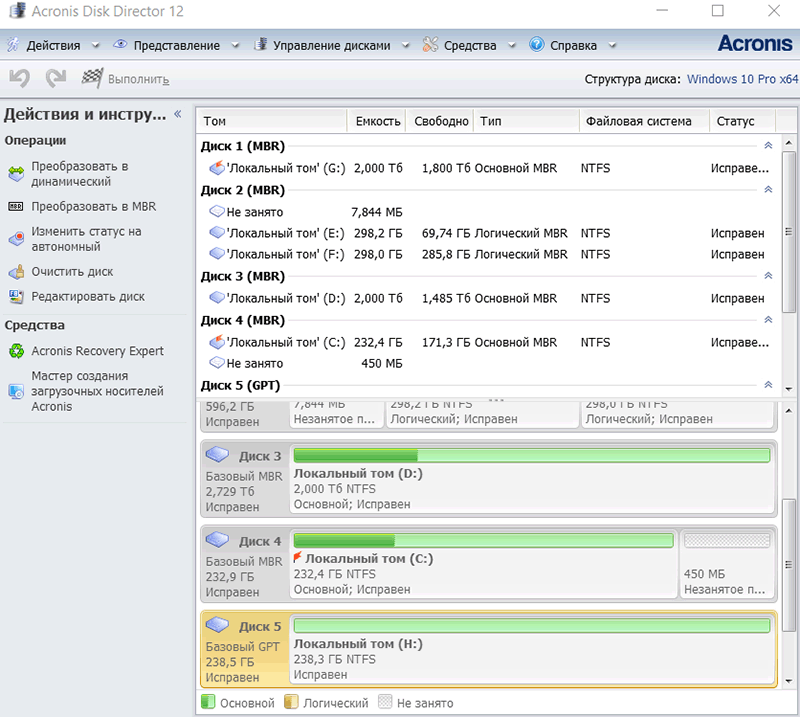Click the Преобразовать в MBR operation
Viewport: 800px width, 717px height.
click(x=94, y=207)
